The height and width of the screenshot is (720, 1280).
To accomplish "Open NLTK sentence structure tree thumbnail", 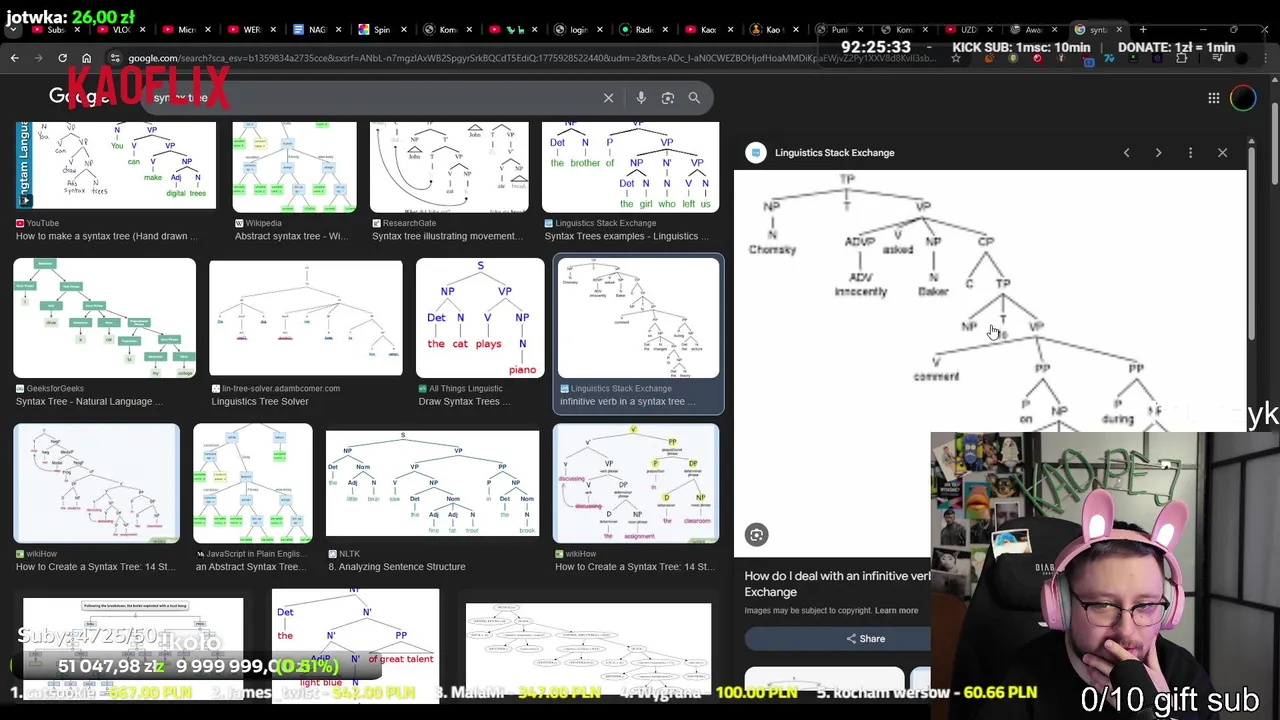I will (432, 484).
